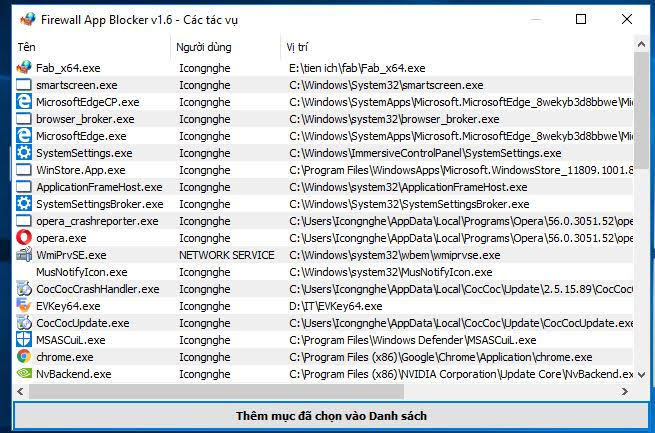This screenshot has width=655, height=433.
Task: Click the Firewall App Blocker title bar icon
Action: 28,20
